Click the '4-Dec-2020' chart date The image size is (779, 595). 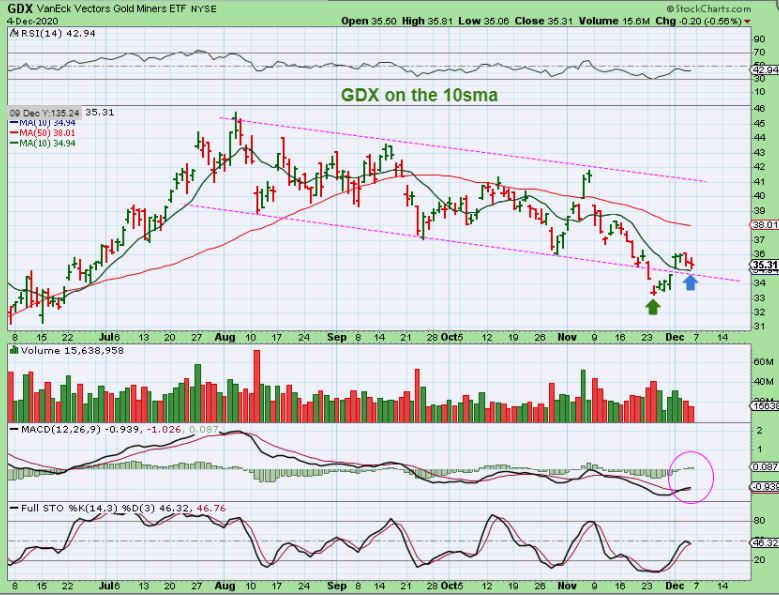(x=32, y=21)
